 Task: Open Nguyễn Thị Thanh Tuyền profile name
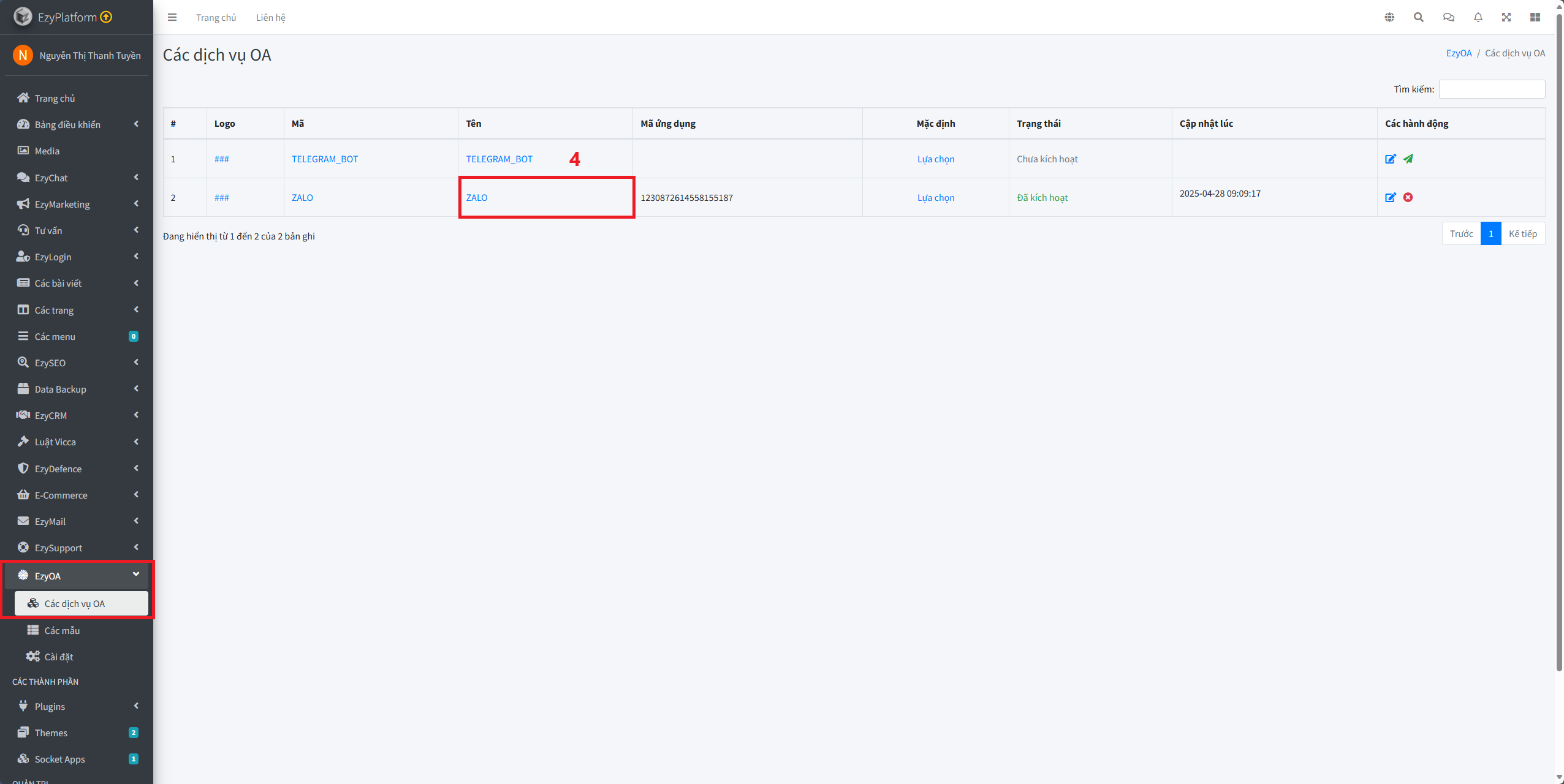tap(90, 55)
